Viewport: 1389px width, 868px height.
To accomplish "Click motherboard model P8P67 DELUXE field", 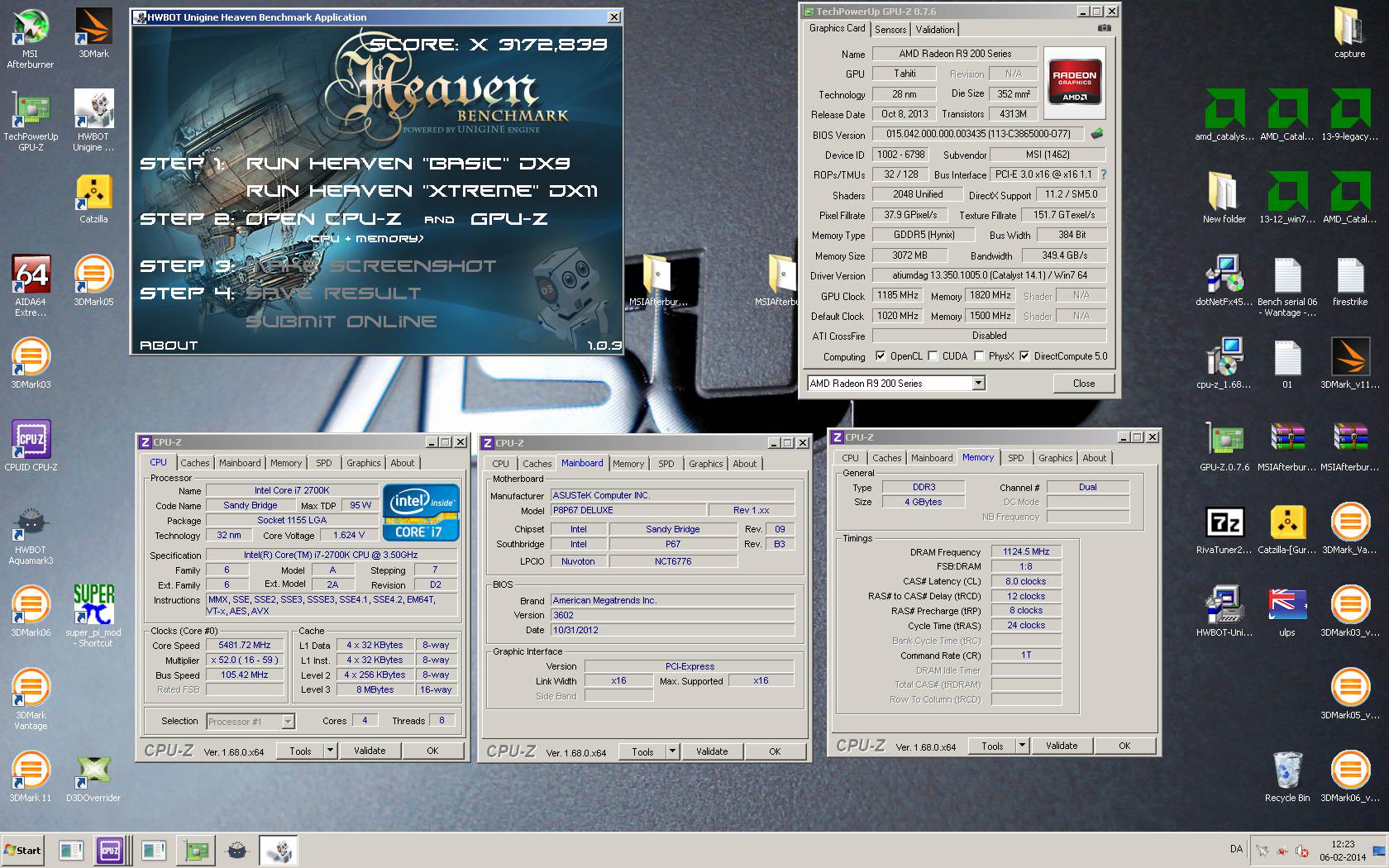I will point(628,510).
